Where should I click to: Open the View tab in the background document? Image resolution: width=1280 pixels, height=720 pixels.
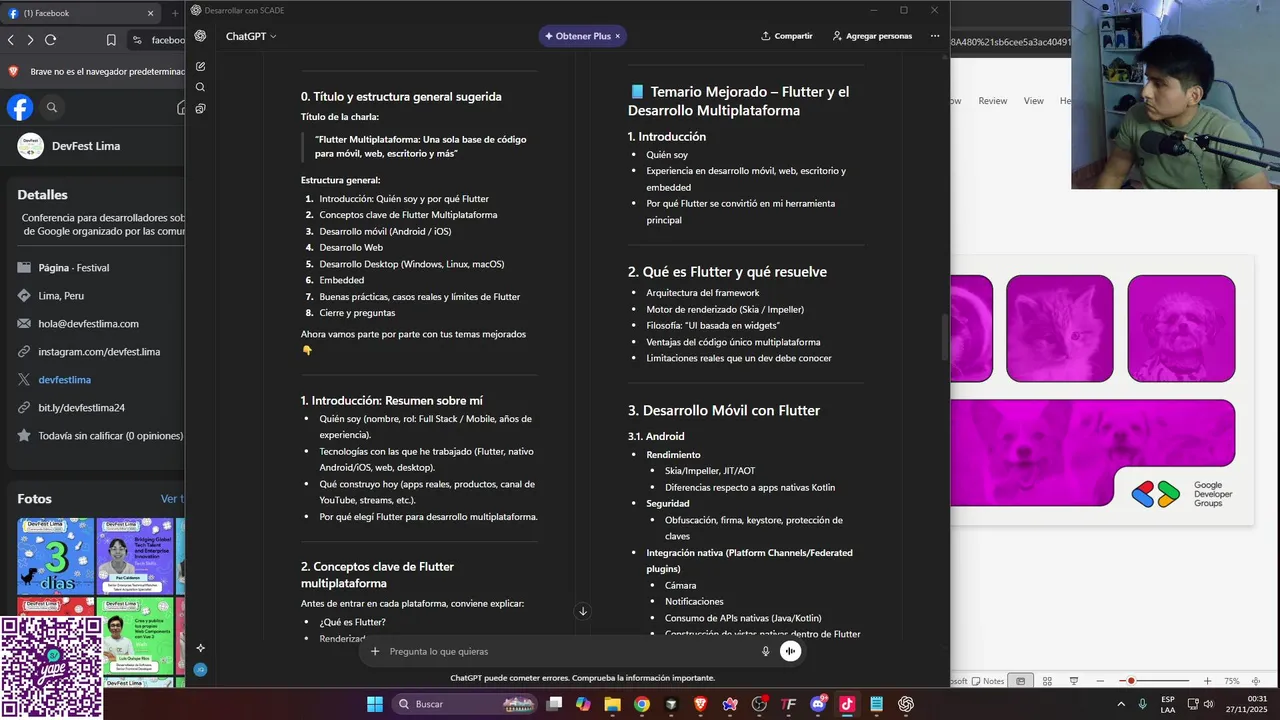tap(1034, 101)
